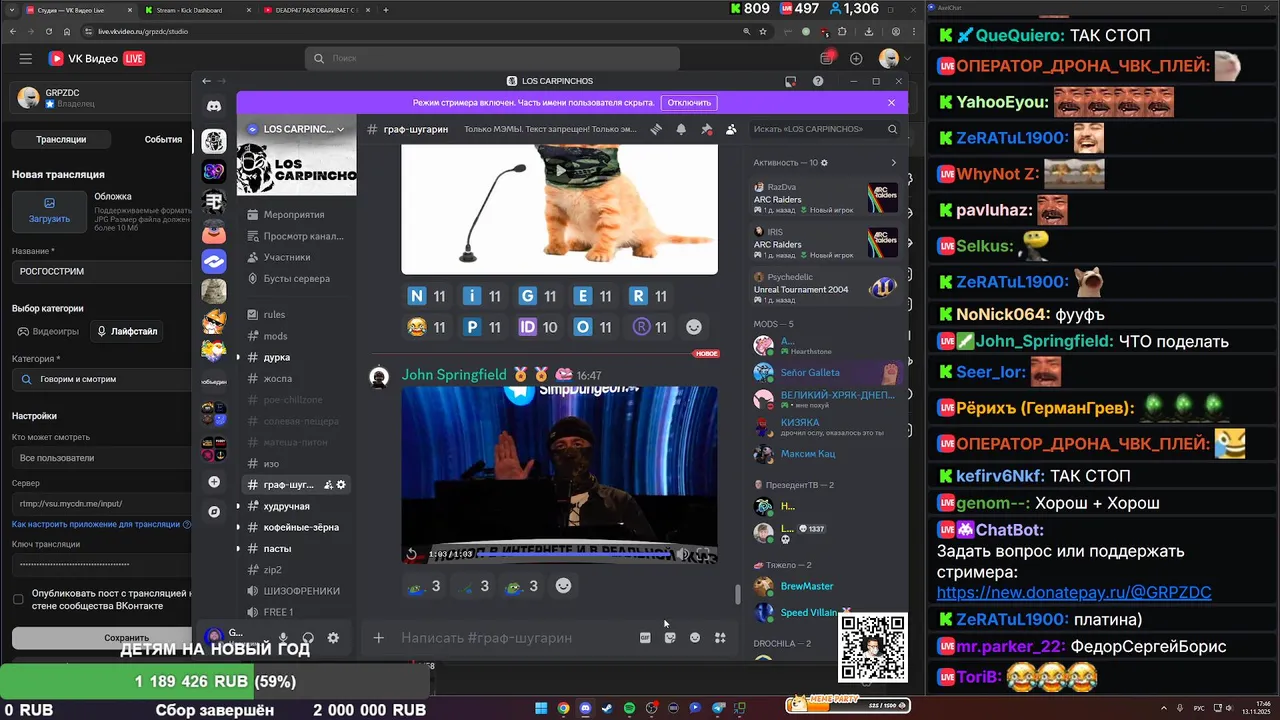
Task: Open Мероприятия in server sidebar
Action: click(296, 214)
